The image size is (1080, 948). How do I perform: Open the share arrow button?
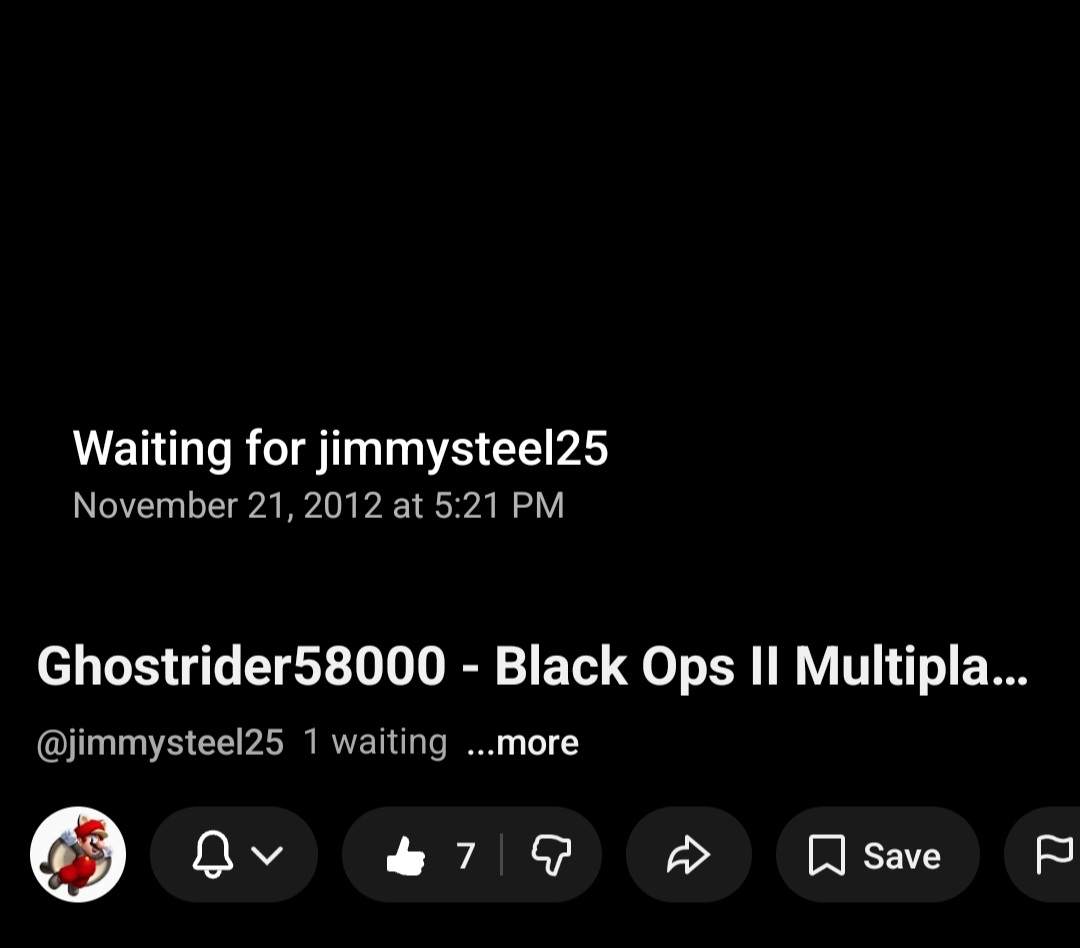click(x=688, y=854)
